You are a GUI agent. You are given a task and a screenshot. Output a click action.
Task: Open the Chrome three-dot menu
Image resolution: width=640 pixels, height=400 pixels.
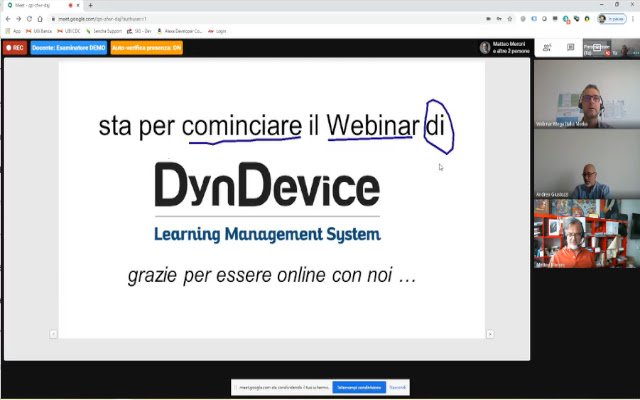point(633,19)
